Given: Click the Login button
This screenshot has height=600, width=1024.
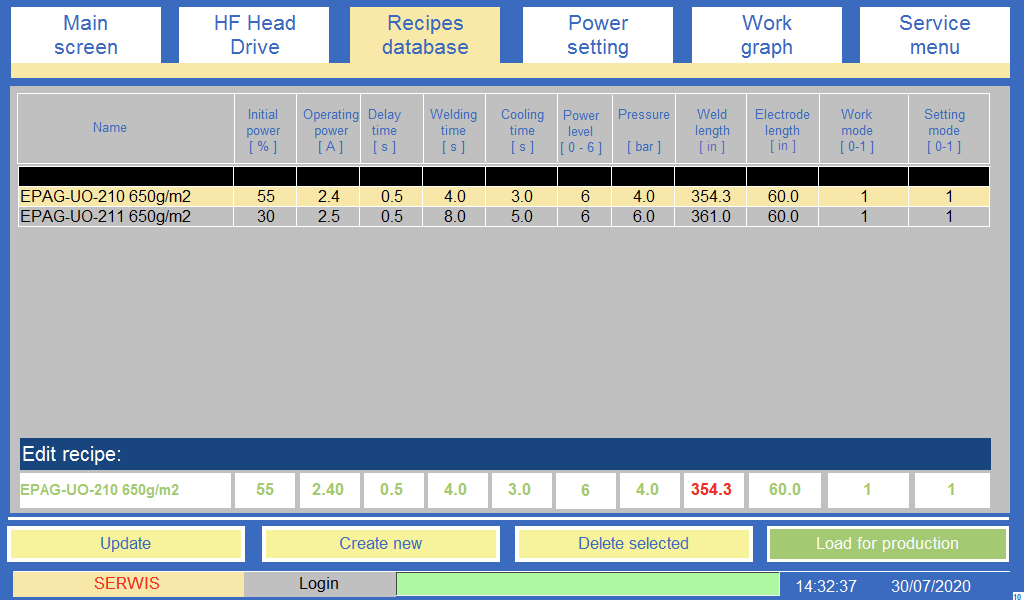Looking at the screenshot, I should point(319,584).
